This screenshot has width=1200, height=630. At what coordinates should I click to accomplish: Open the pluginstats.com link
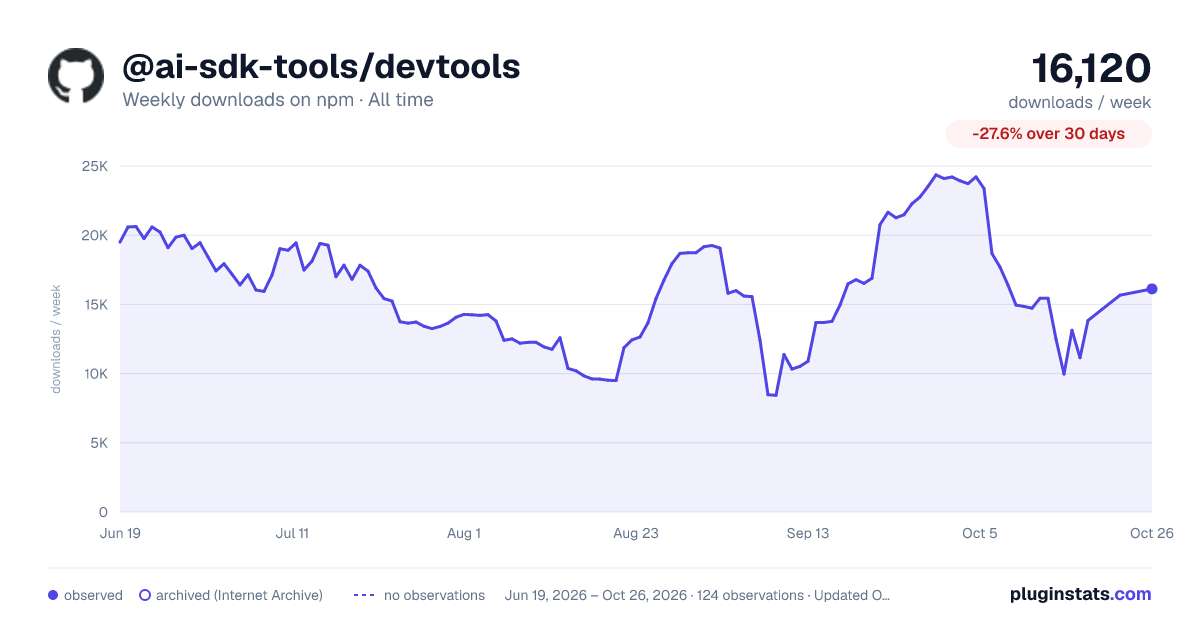(1081, 594)
